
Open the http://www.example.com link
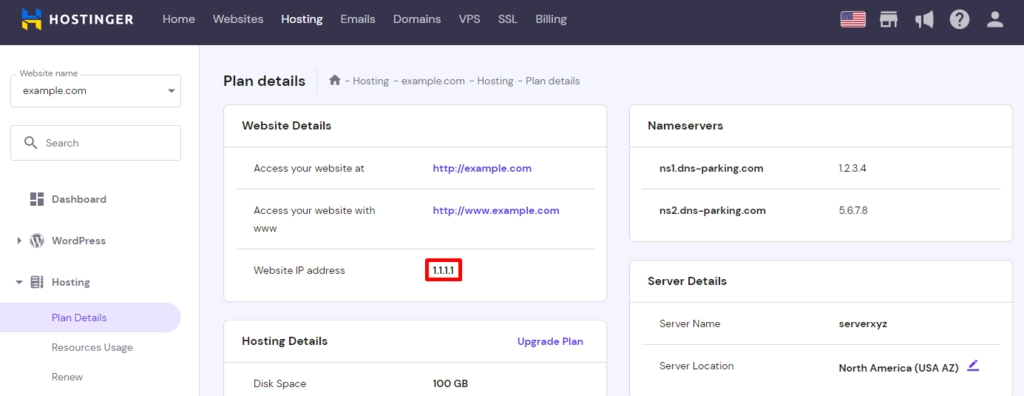coord(496,210)
